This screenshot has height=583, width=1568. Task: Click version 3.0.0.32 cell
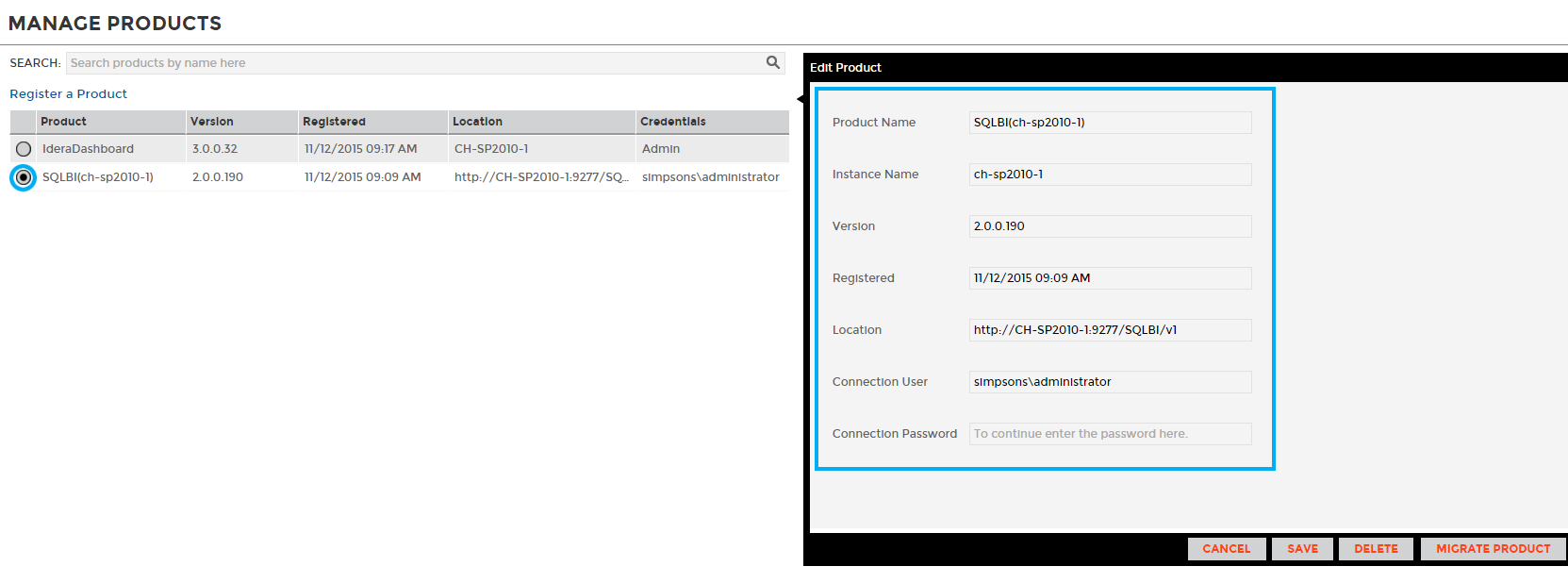point(215,149)
